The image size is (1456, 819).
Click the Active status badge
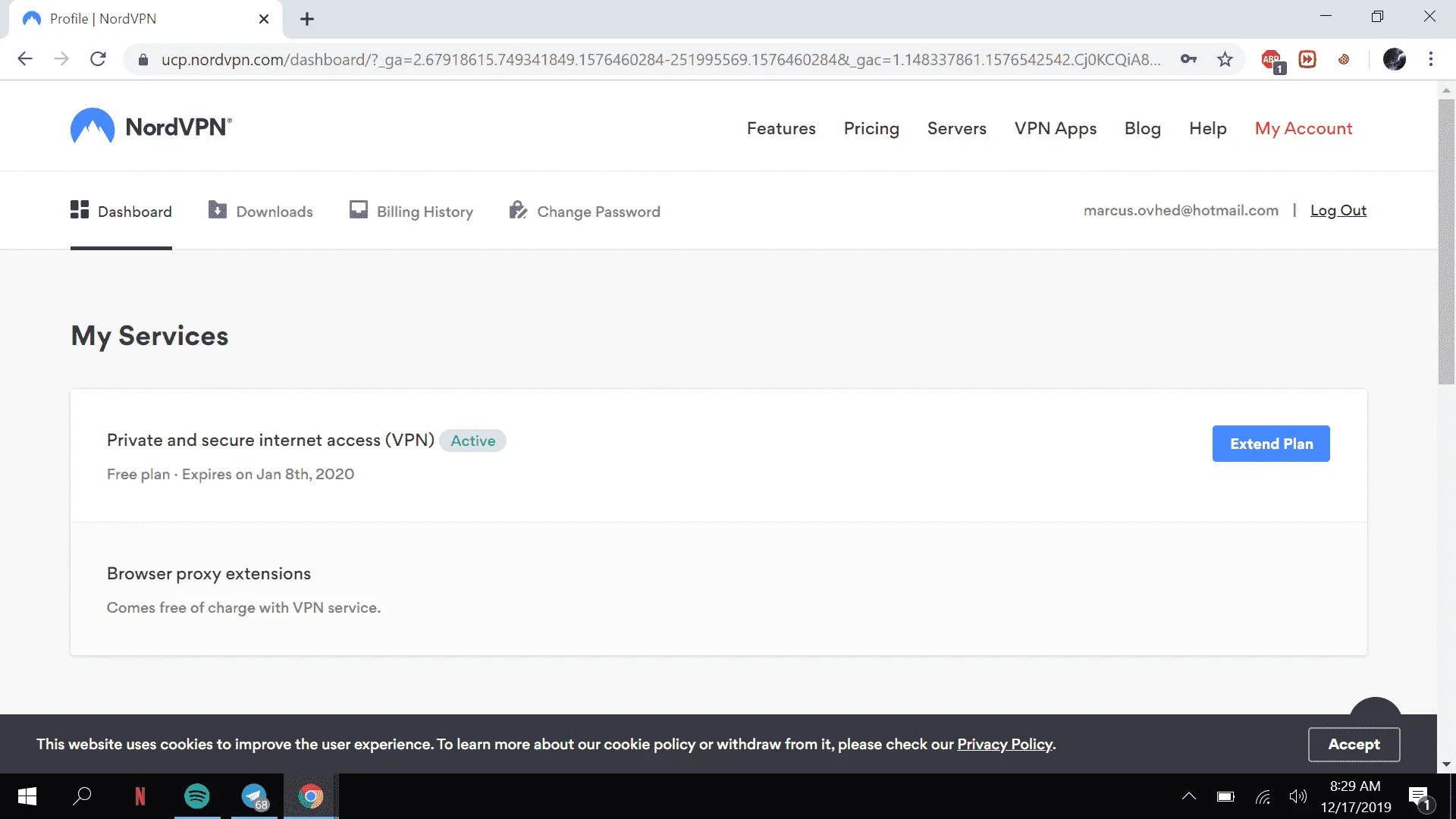click(472, 441)
